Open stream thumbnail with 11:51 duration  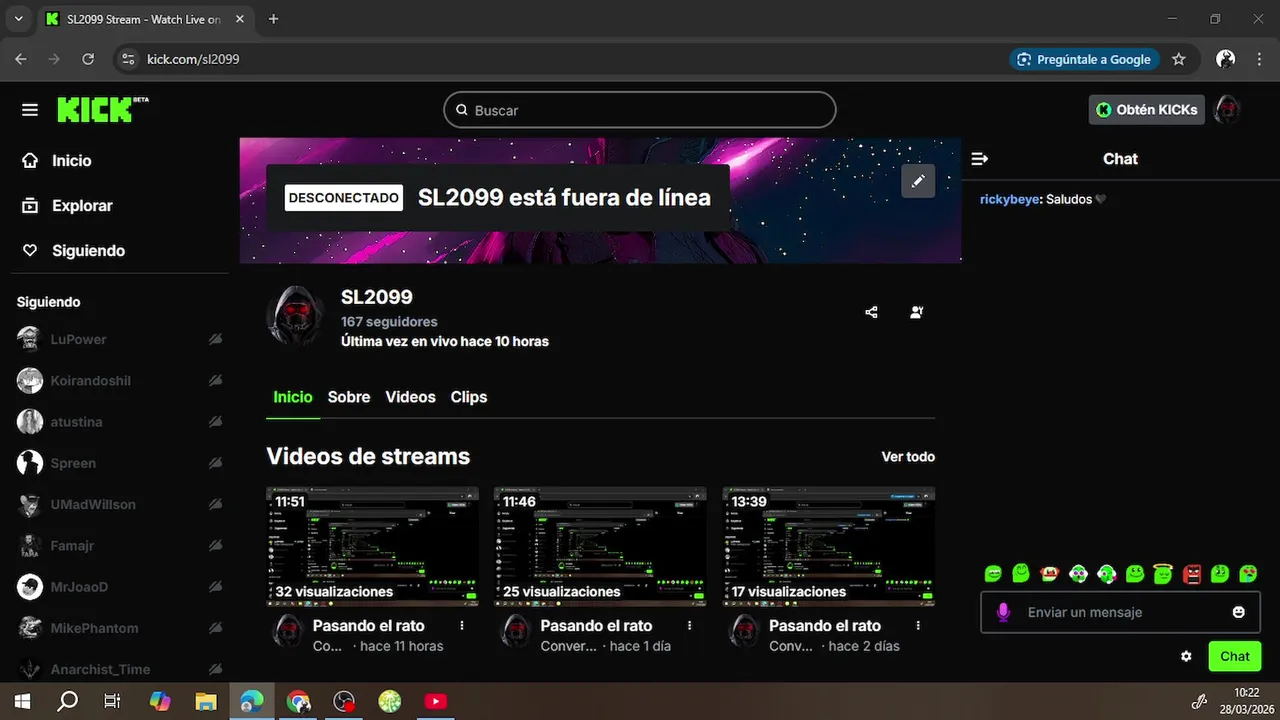pyautogui.click(x=372, y=546)
